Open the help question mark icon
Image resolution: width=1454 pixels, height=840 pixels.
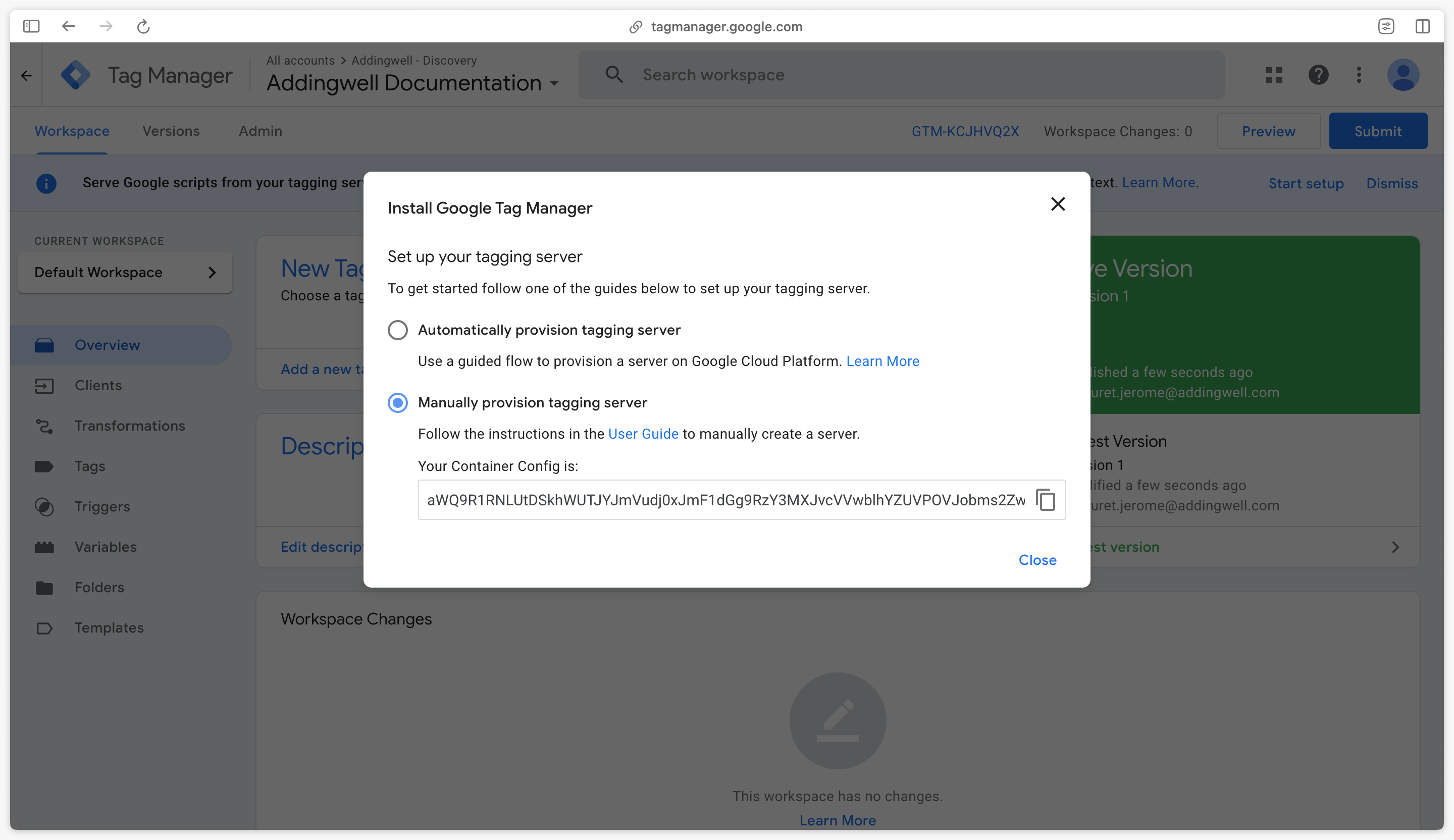(x=1318, y=75)
